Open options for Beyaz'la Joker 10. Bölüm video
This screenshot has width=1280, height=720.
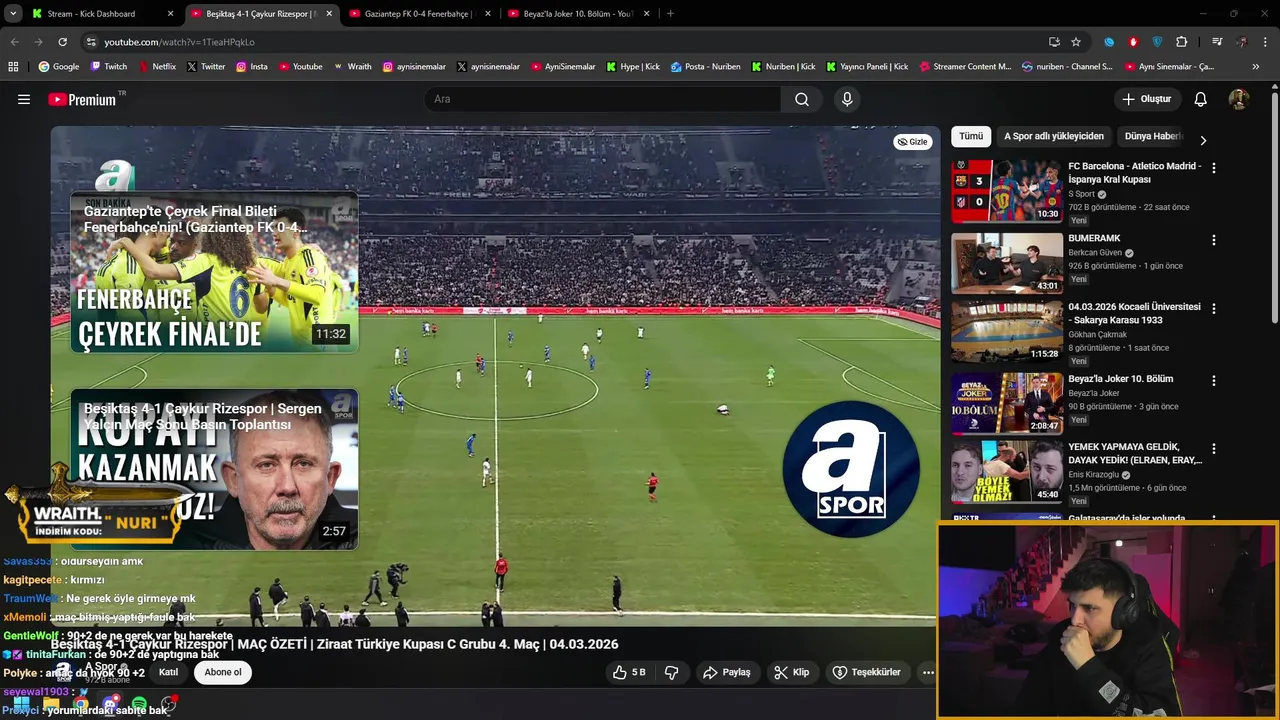point(1214,381)
